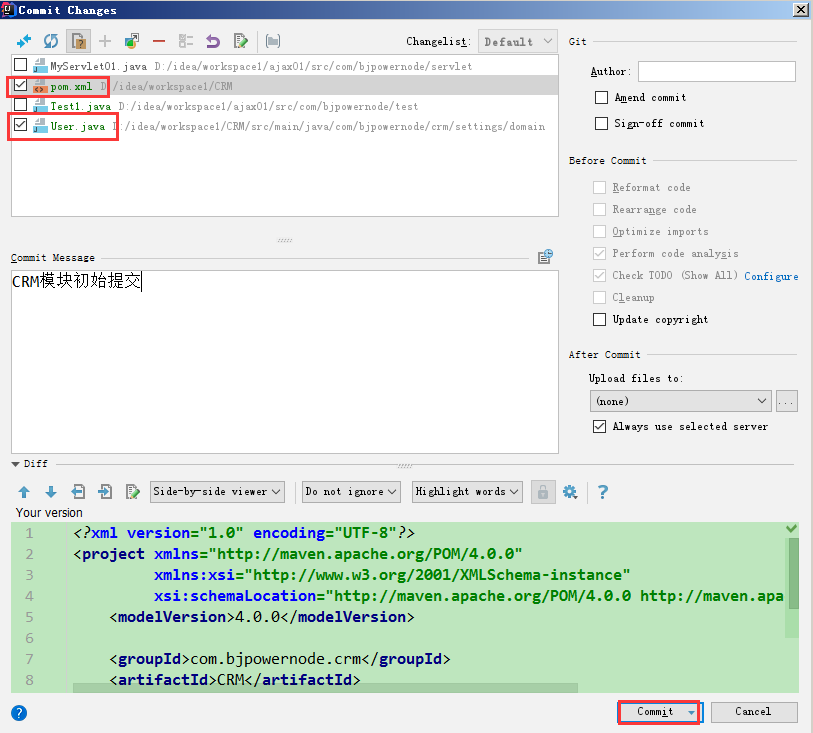The image size is (813, 733).
Task: Open the Commit button dropdown arrow
Action: pyautogui.click(x=691, y=713)
